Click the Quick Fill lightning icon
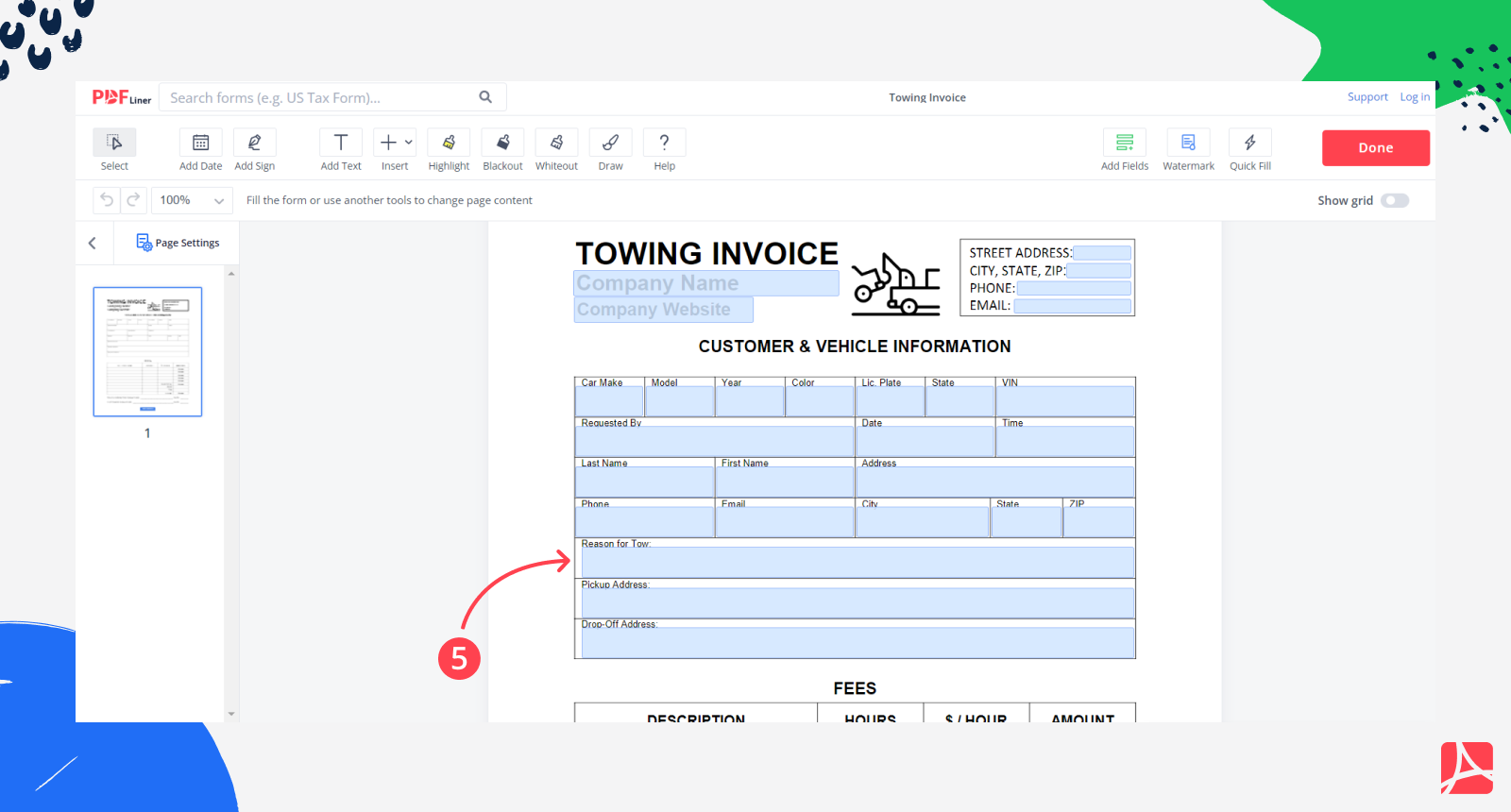Screen dimensions: 1511x812 pos(1250,143)
